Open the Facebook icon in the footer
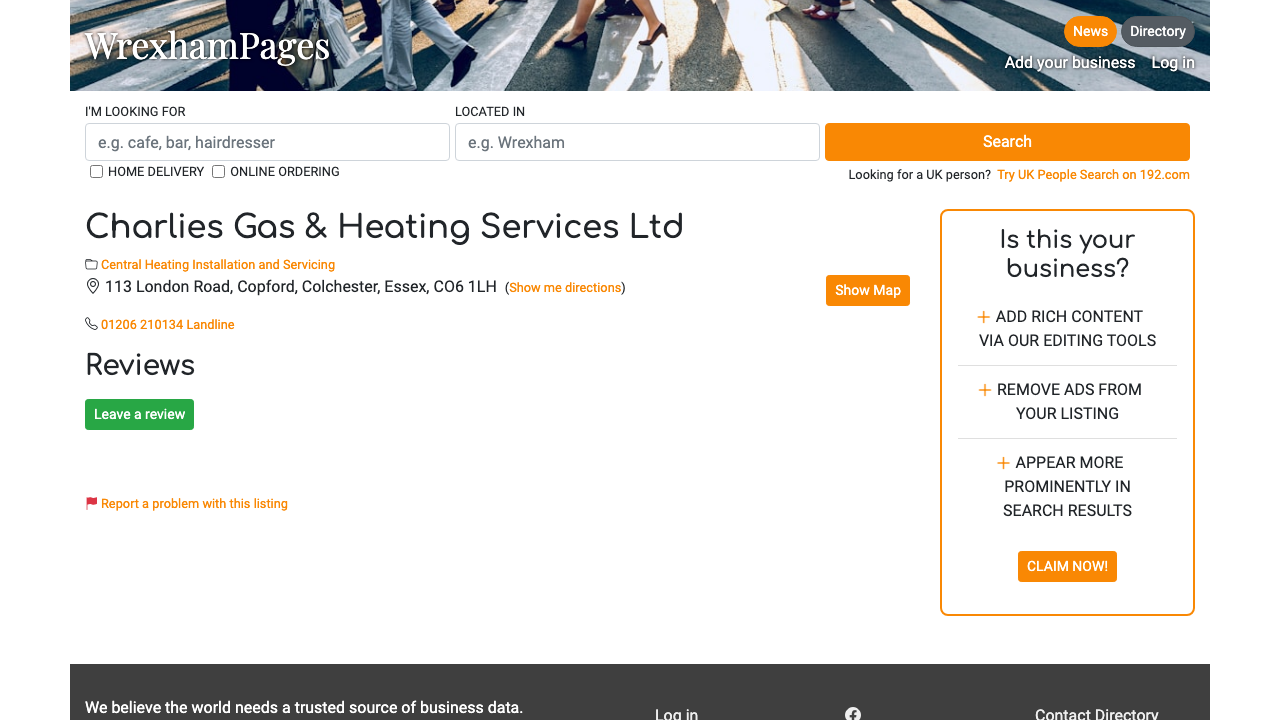 [852, 713]
